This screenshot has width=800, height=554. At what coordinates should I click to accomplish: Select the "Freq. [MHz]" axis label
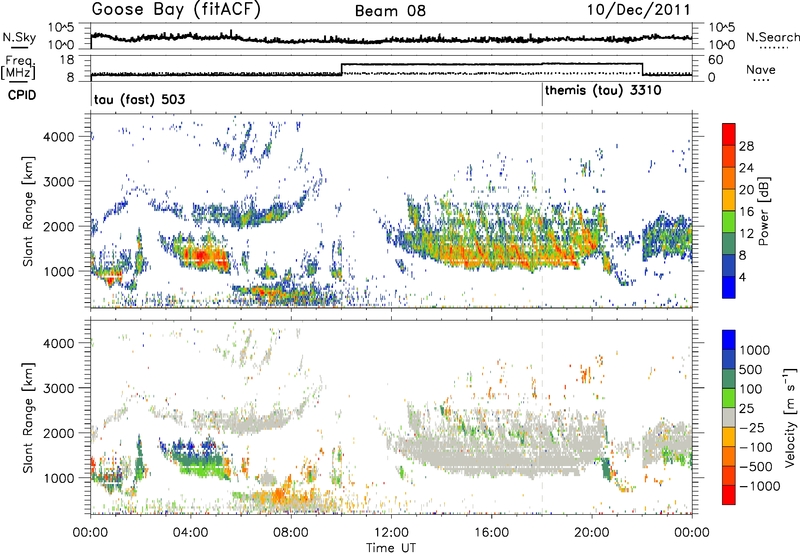[18, 67]
